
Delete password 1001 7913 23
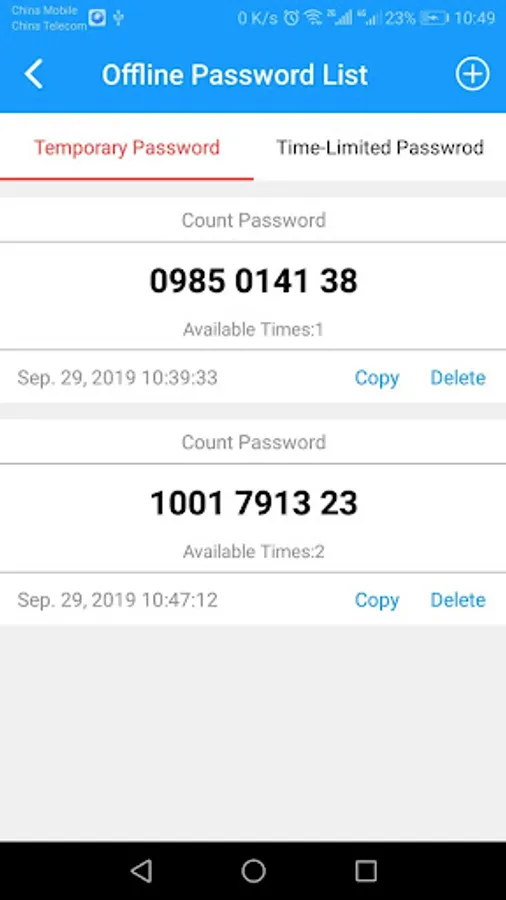pyautogui.click(x=458, y=600)
